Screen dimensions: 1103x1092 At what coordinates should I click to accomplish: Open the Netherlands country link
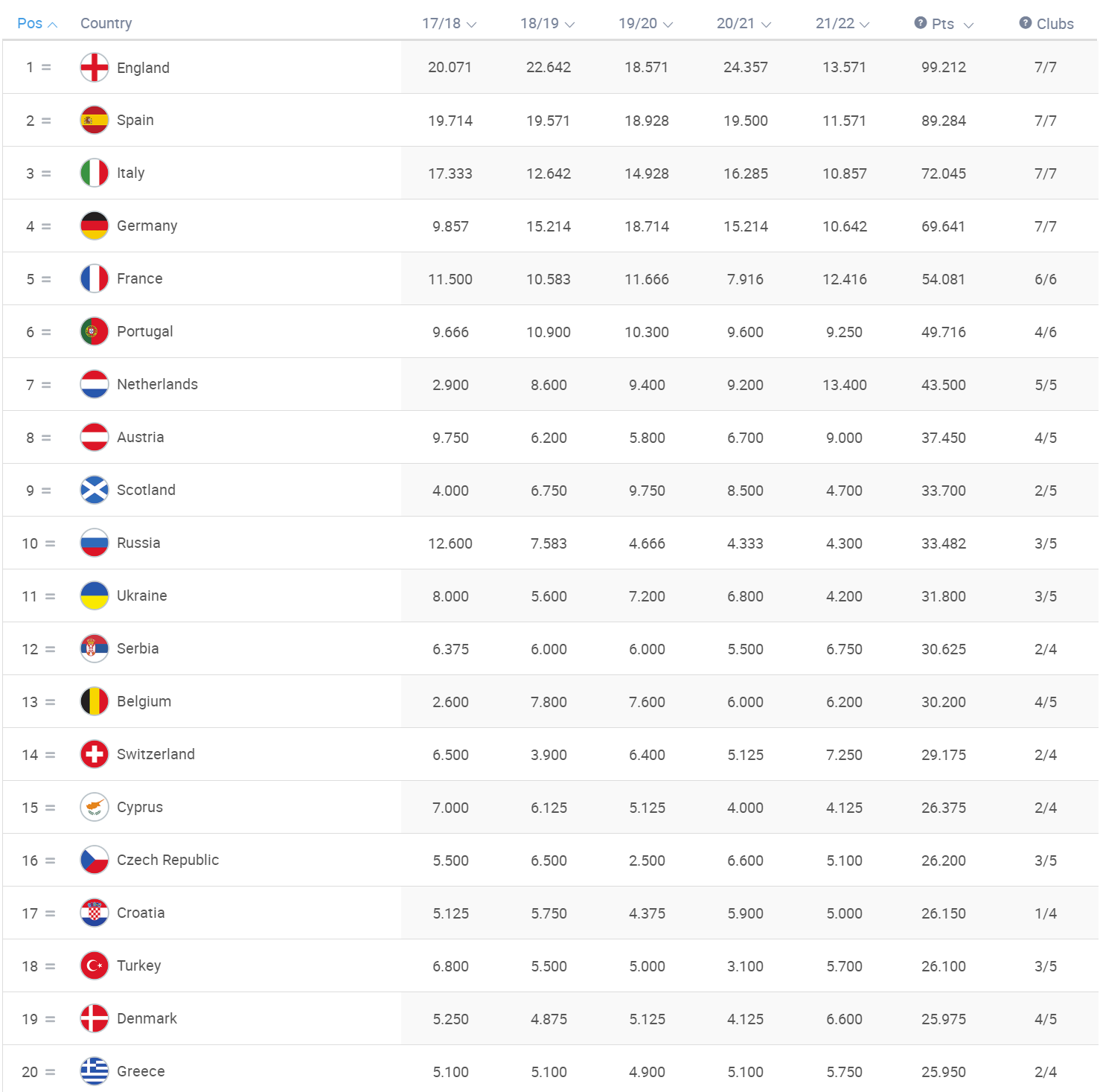coord(157,385)
